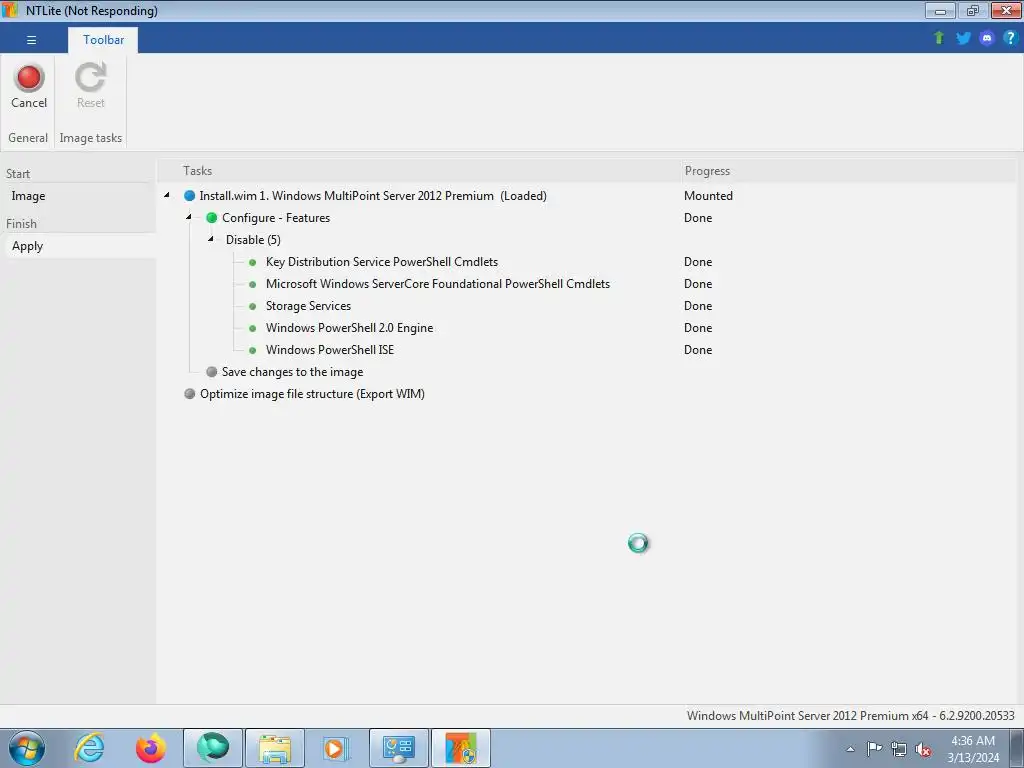Open the Apply page in sidebar
1024x768 pixels.
[27, 246]
